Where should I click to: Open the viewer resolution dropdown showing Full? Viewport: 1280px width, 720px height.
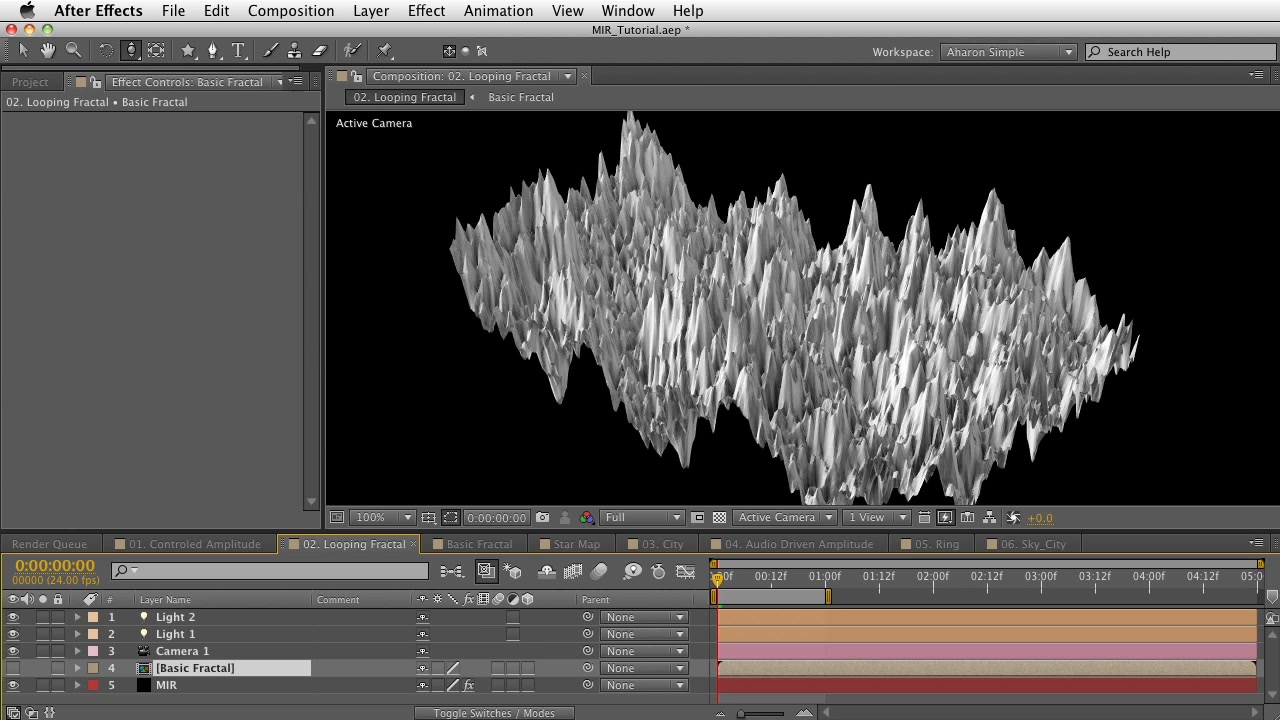tap(642, 518)
